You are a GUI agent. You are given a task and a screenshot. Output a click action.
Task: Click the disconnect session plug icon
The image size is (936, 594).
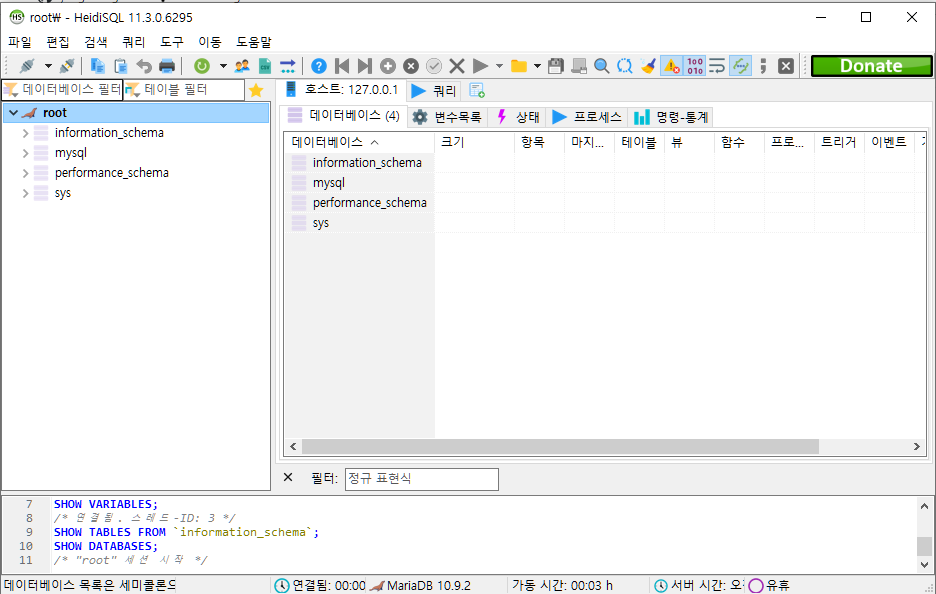pyautogui.click(x=67, y=66)
